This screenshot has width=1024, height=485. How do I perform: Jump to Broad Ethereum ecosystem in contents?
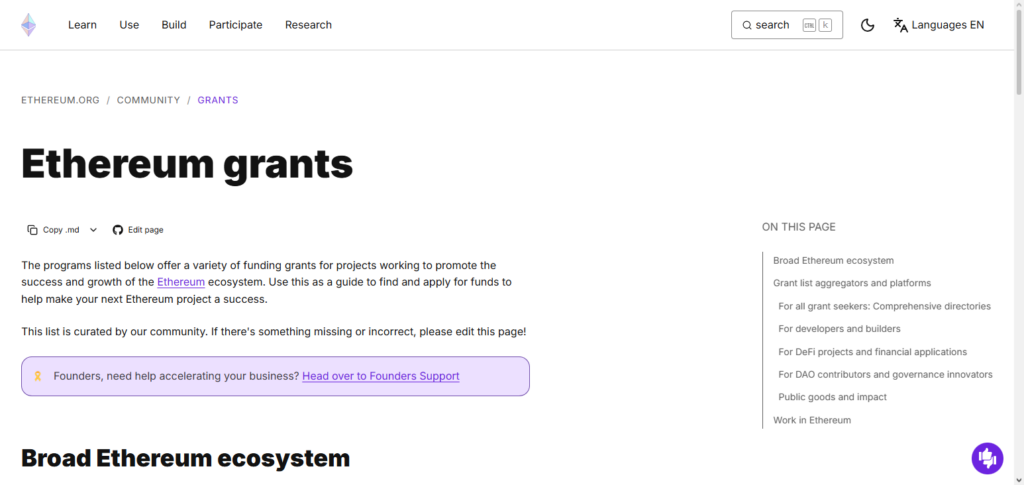click(833, 260)
